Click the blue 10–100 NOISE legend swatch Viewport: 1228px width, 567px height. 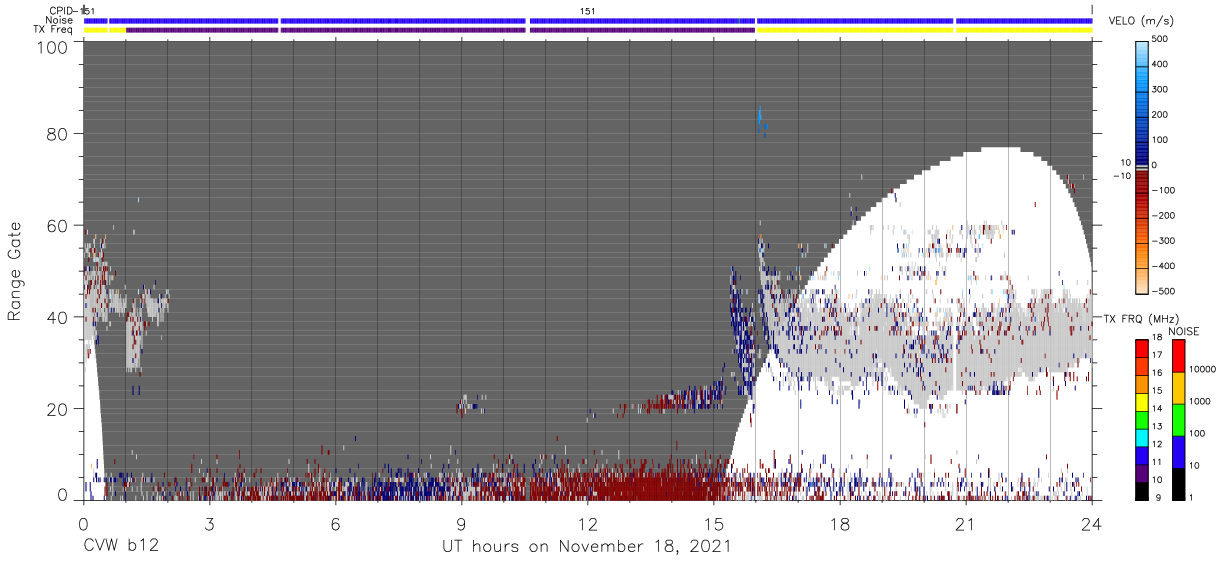(1179, 451)
